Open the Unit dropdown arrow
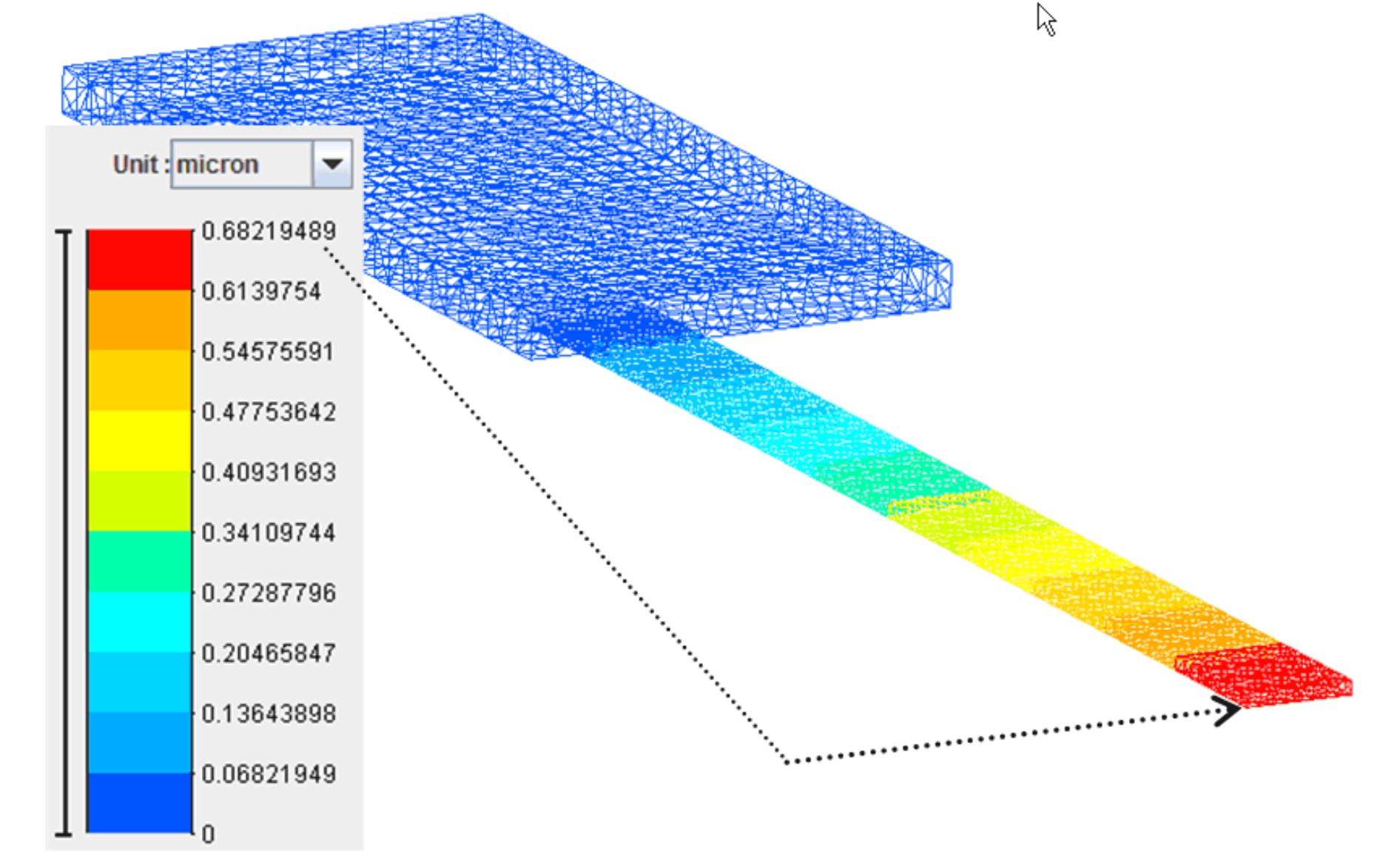1400x863 pixels. coord(332,164)
